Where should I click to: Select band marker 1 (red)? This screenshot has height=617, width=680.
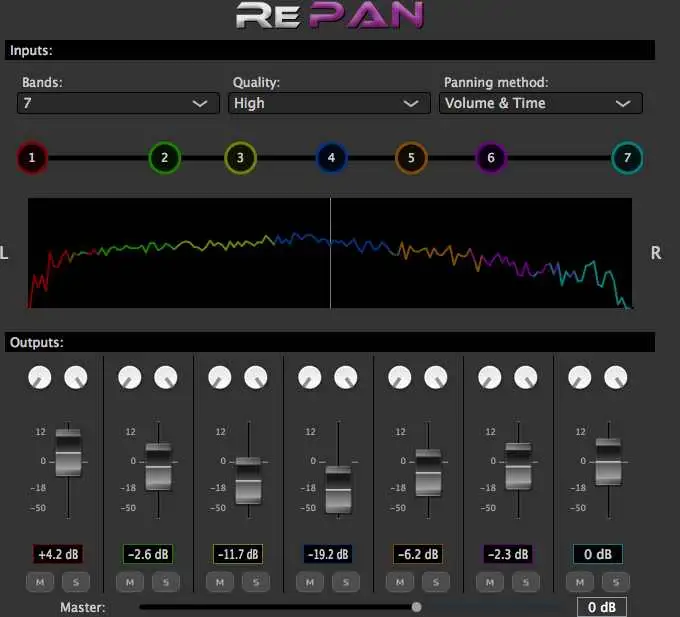click(32, 157)
